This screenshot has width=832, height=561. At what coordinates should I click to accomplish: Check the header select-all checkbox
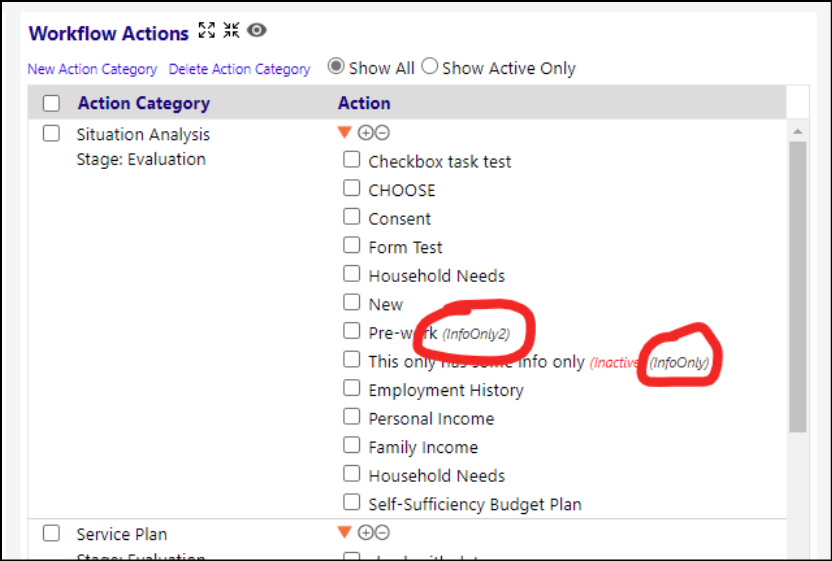click(x=51, y=103)
